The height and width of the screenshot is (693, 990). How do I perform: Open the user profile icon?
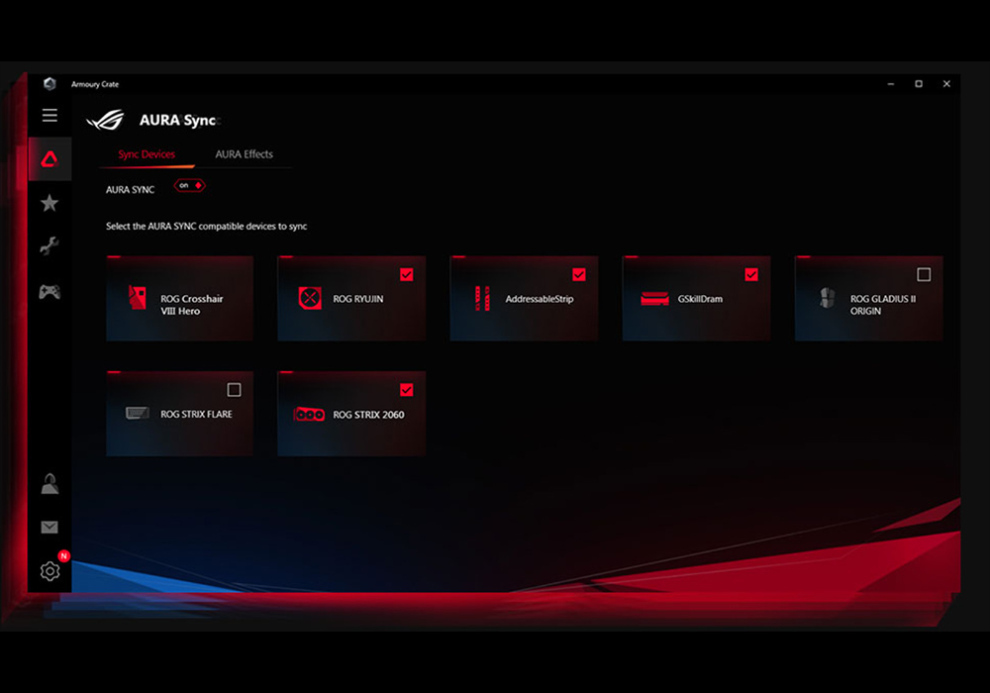point(50,483)
